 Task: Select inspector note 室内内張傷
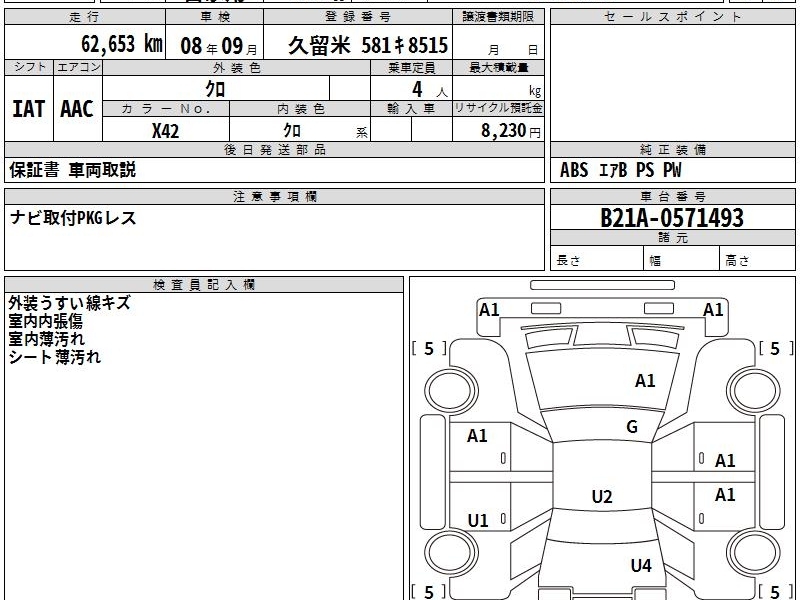click(45, 321)
